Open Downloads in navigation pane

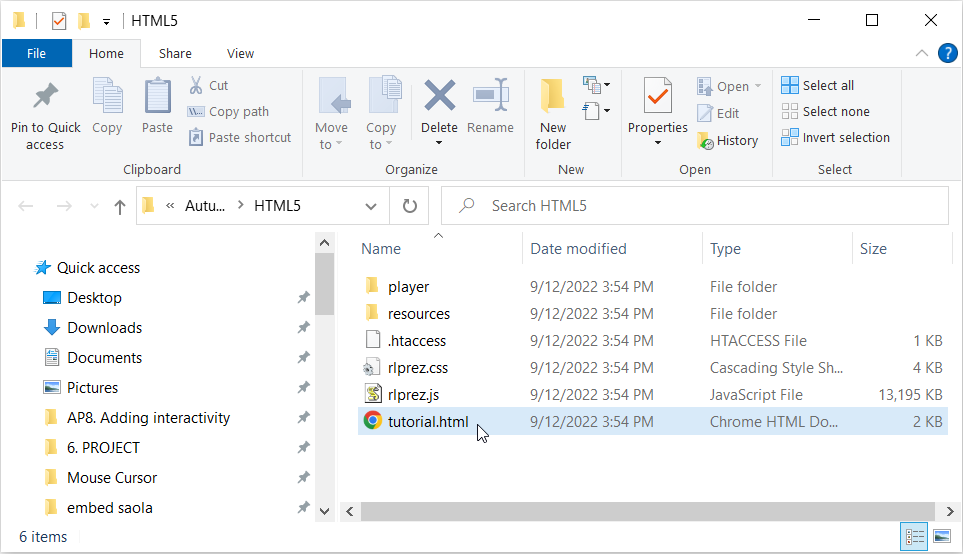point(93,328)
